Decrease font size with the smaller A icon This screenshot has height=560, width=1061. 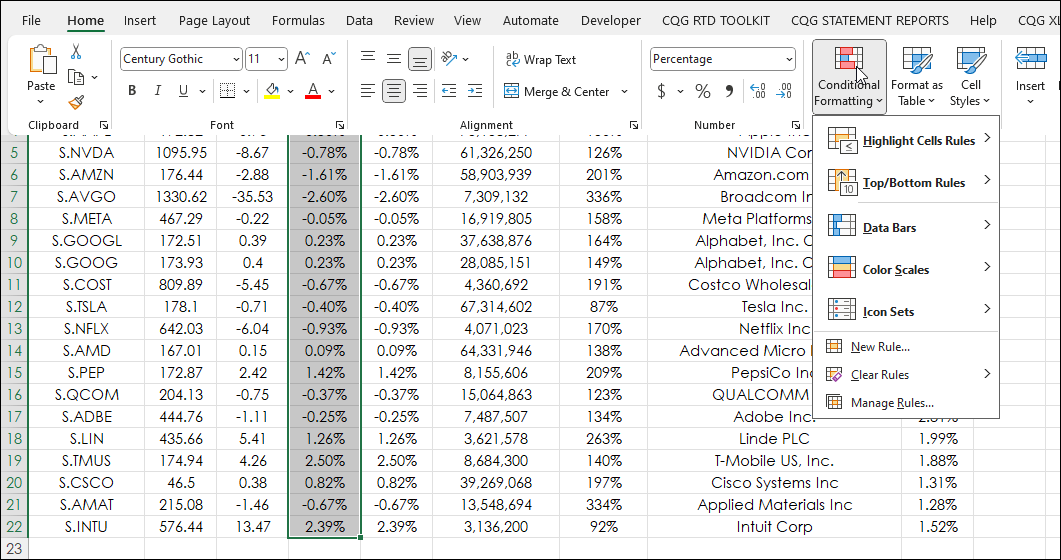pyautogui.click(x=329, y=59)
